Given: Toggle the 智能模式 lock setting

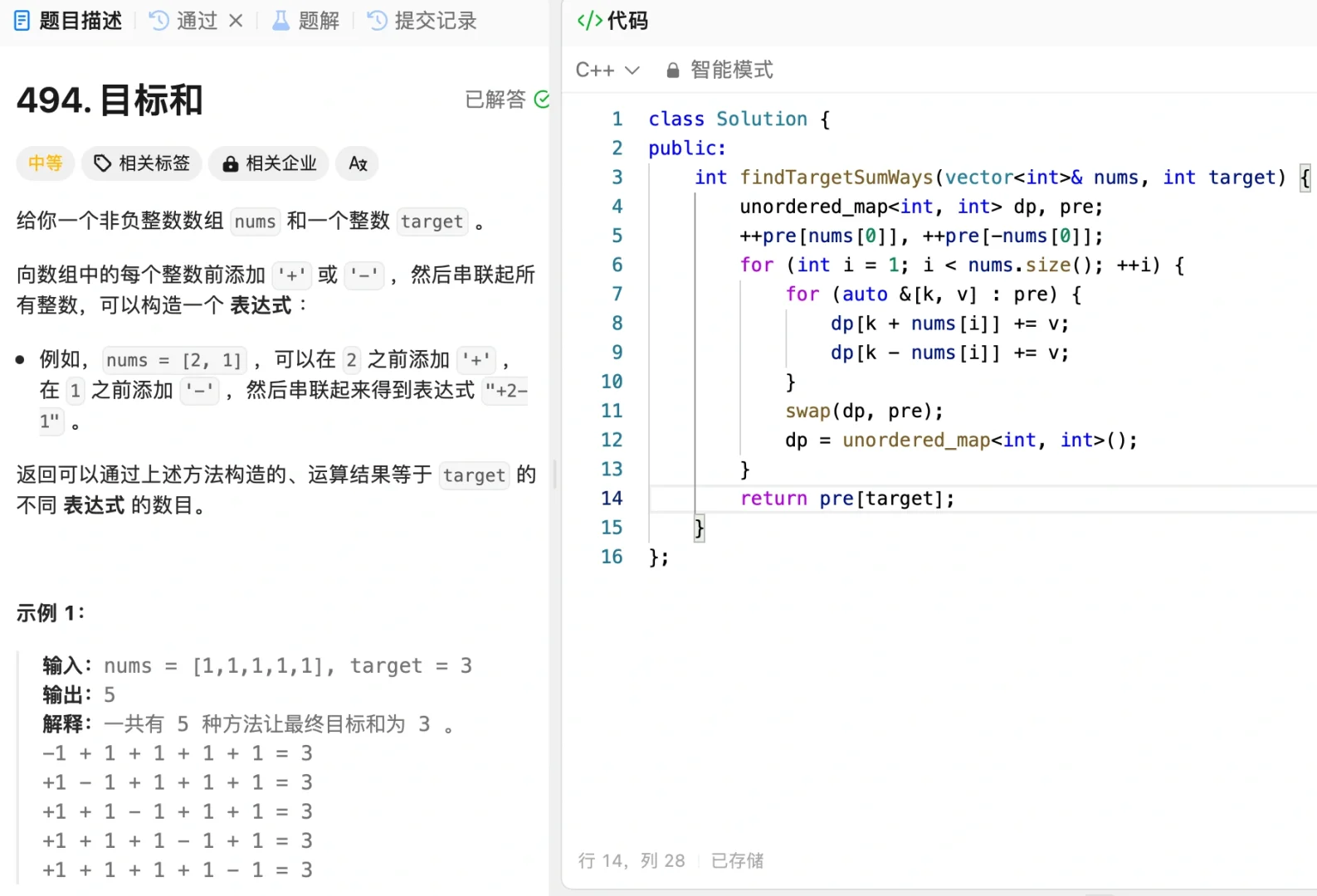Looking at the screenshot, I should [719, 71].
